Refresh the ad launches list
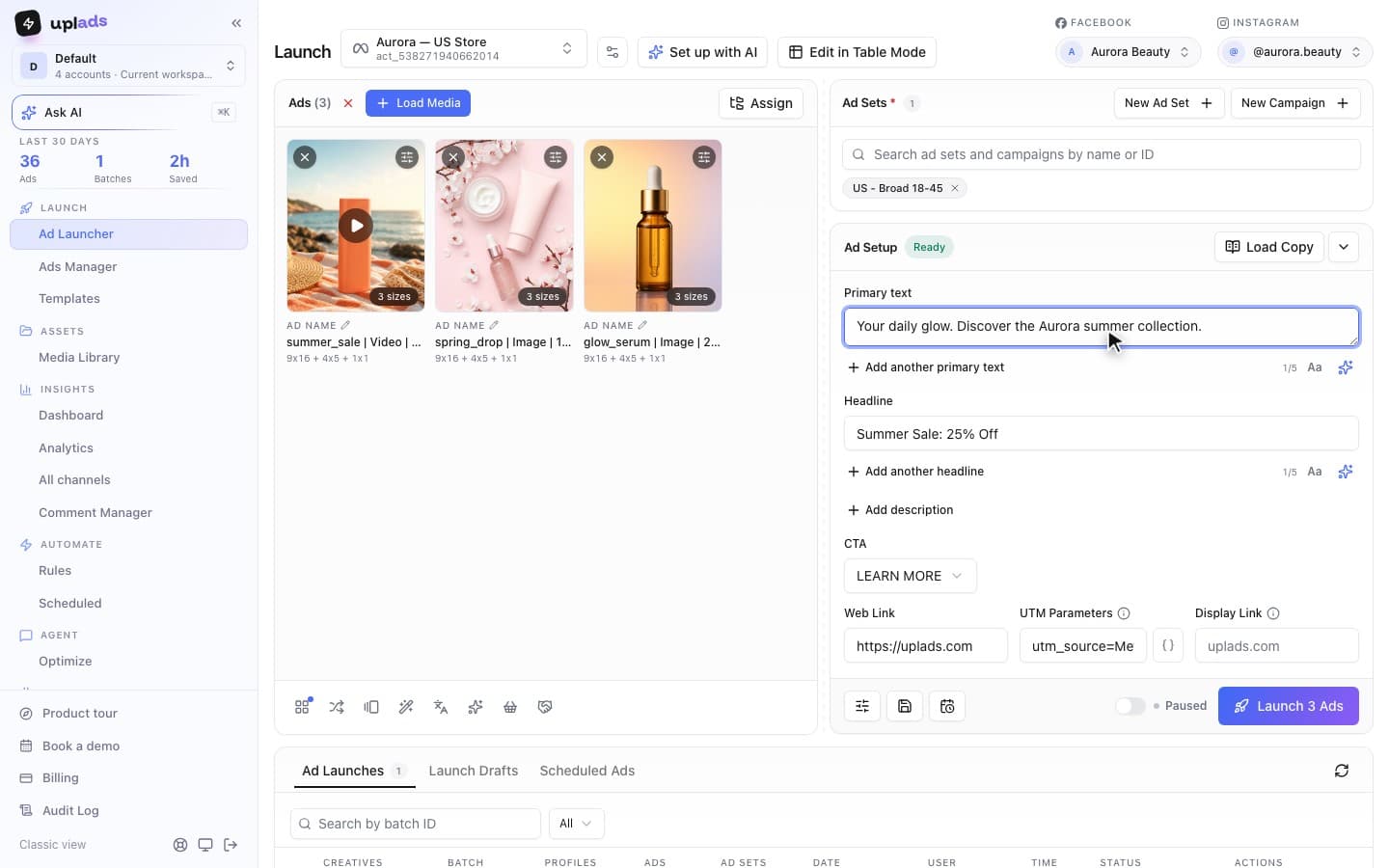 coord(1342,771)
